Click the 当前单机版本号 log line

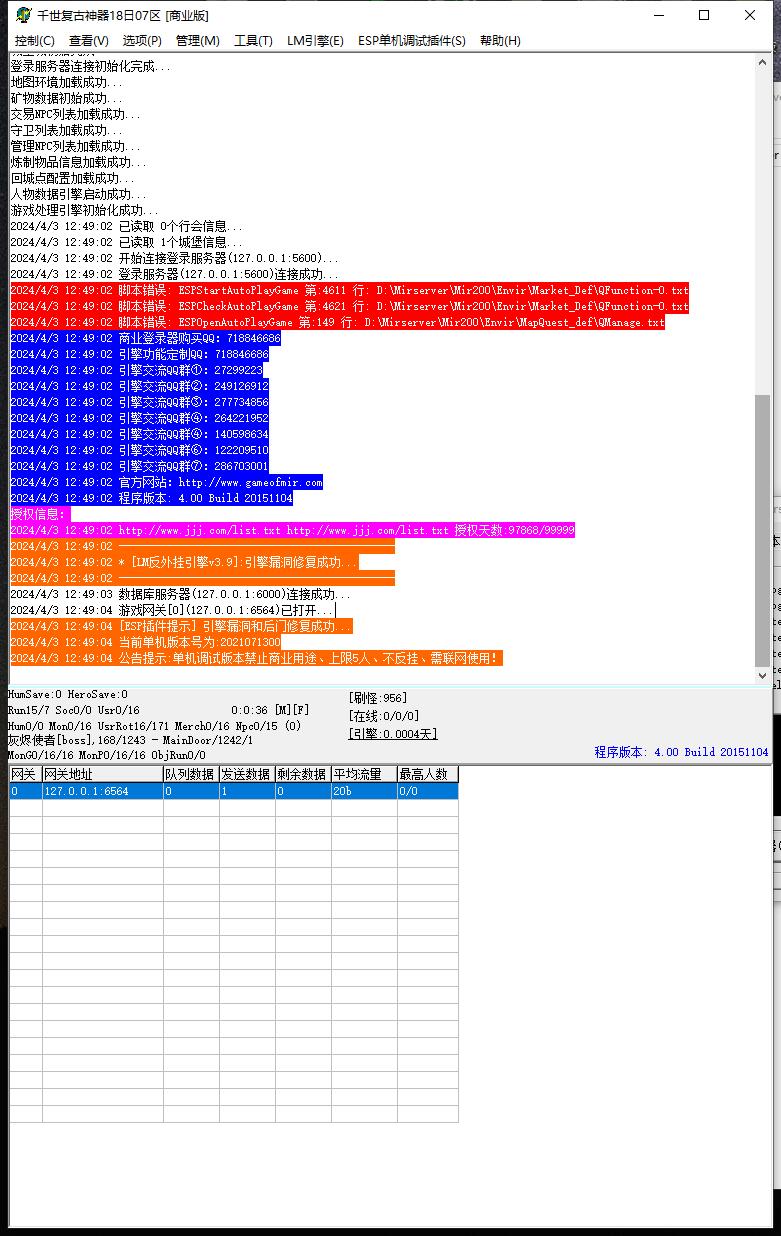tap(146, 642)
